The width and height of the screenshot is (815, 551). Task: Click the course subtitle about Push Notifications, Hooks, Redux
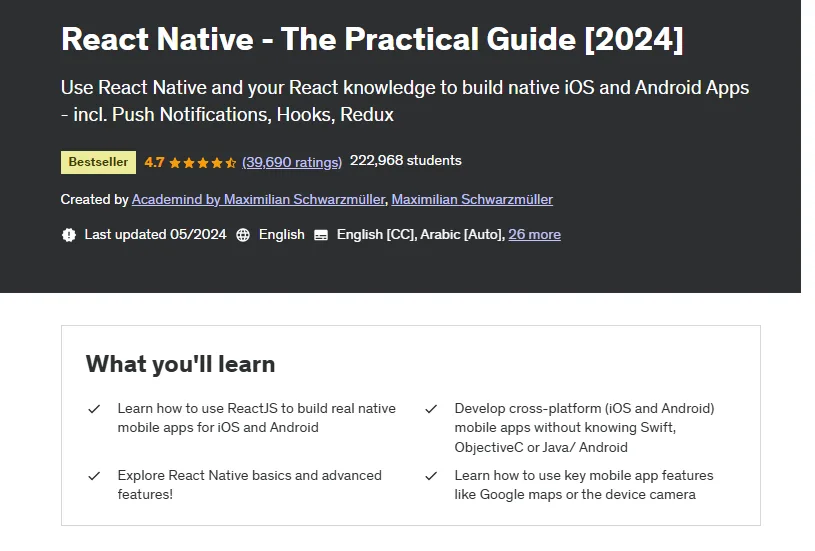coord(405,101)
